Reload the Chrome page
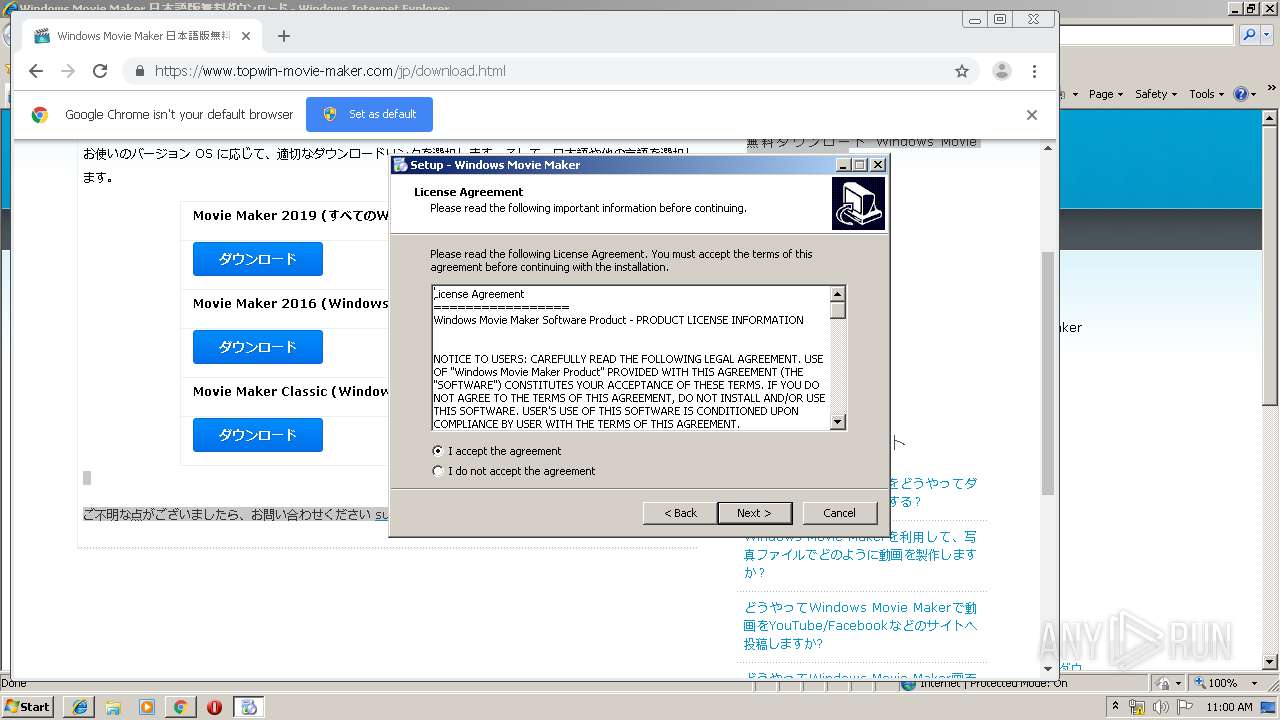The width and height of the screenshot is (1280, 720). [100, 71]
